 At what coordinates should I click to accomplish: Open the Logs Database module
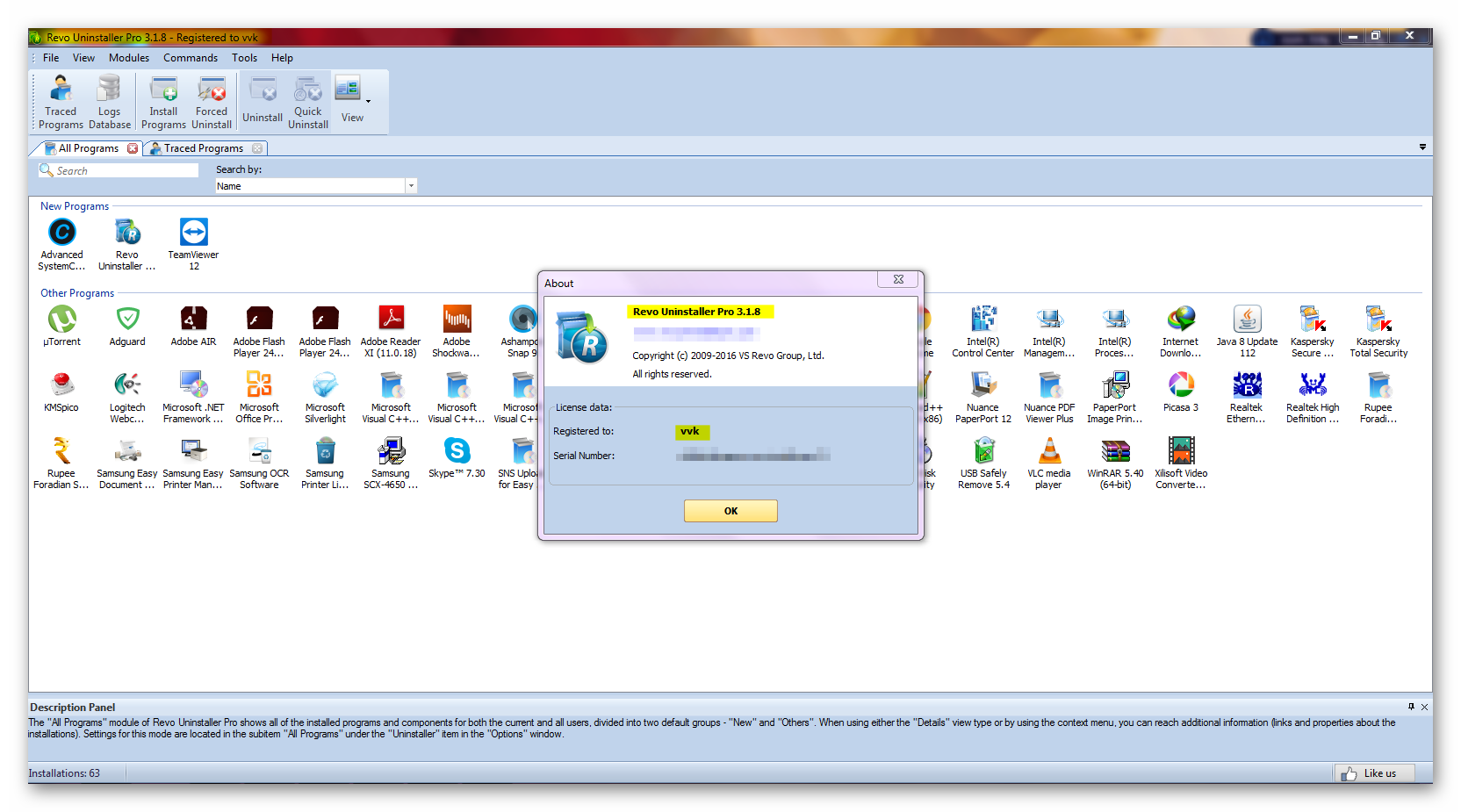tap(109, 103)
